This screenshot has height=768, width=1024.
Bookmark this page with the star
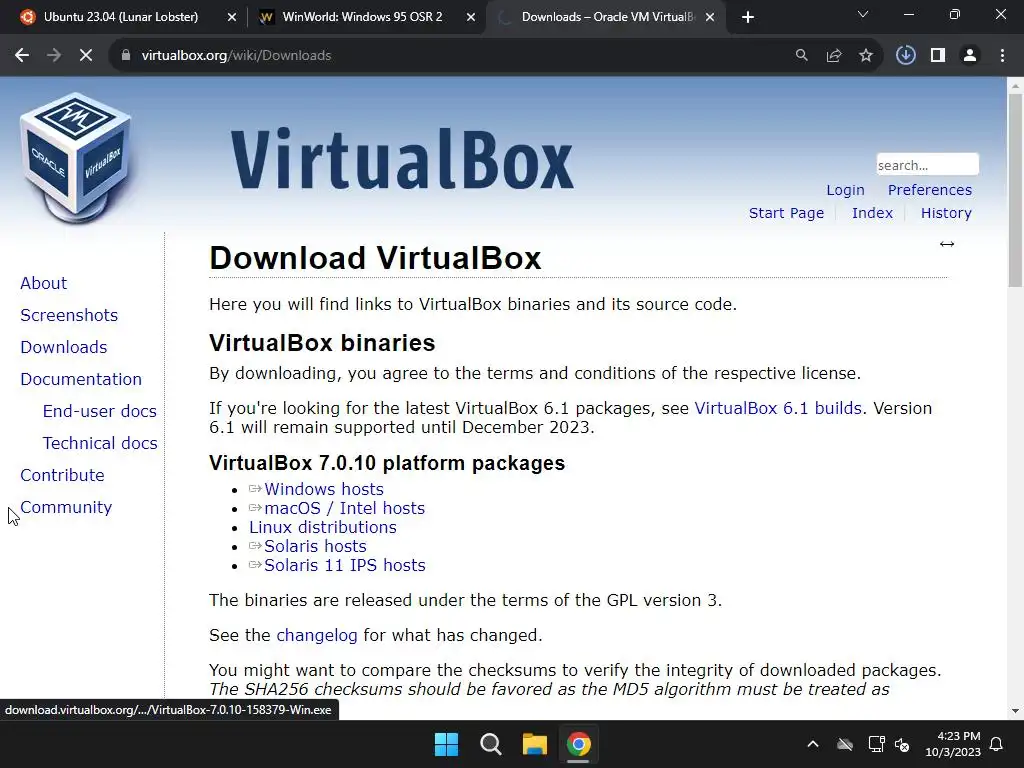[x=866, y=56]
